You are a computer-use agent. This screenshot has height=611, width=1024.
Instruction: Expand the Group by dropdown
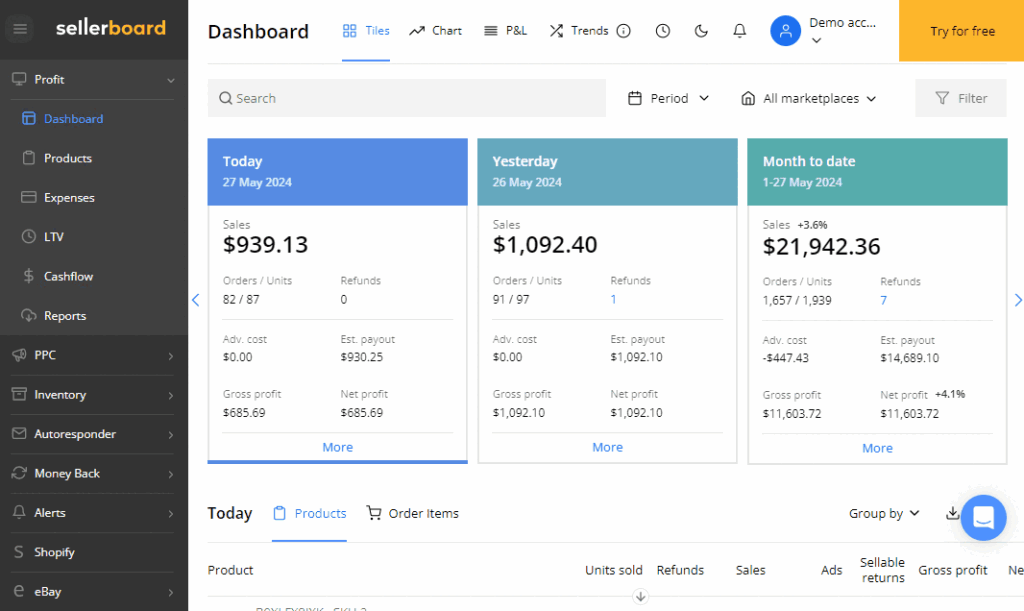point(884,513)
